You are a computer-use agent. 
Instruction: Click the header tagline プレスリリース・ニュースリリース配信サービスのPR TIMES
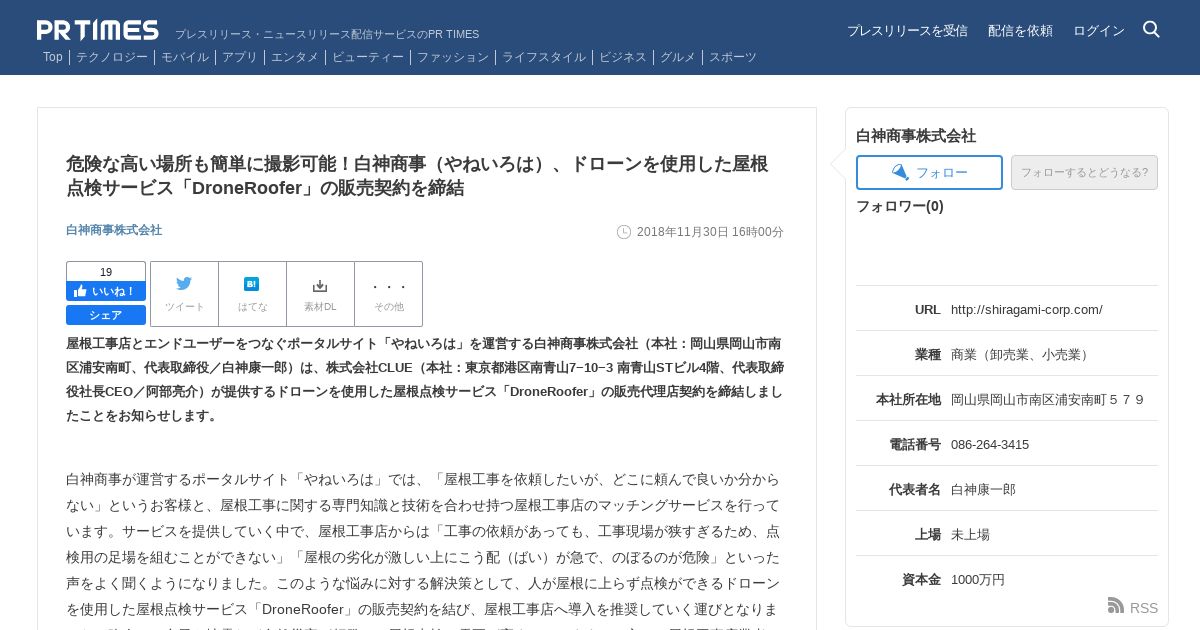coord(327,34)
